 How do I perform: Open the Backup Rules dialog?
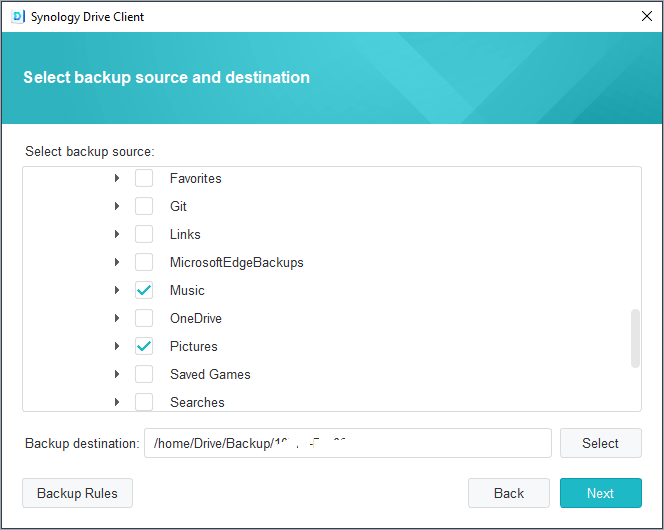coord(77,493)
